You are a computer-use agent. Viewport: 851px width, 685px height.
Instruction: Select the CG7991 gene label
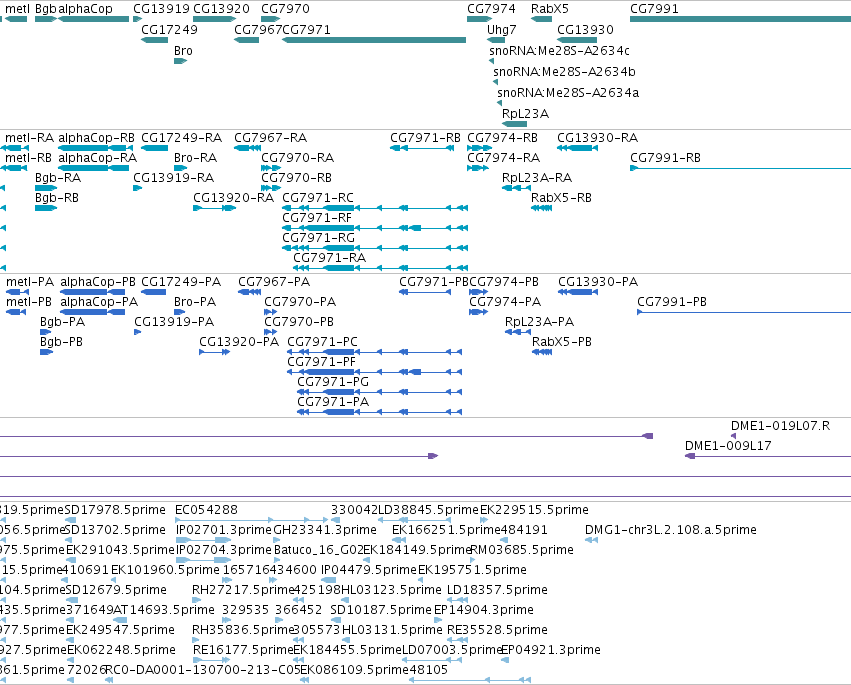tap(654, 9)
